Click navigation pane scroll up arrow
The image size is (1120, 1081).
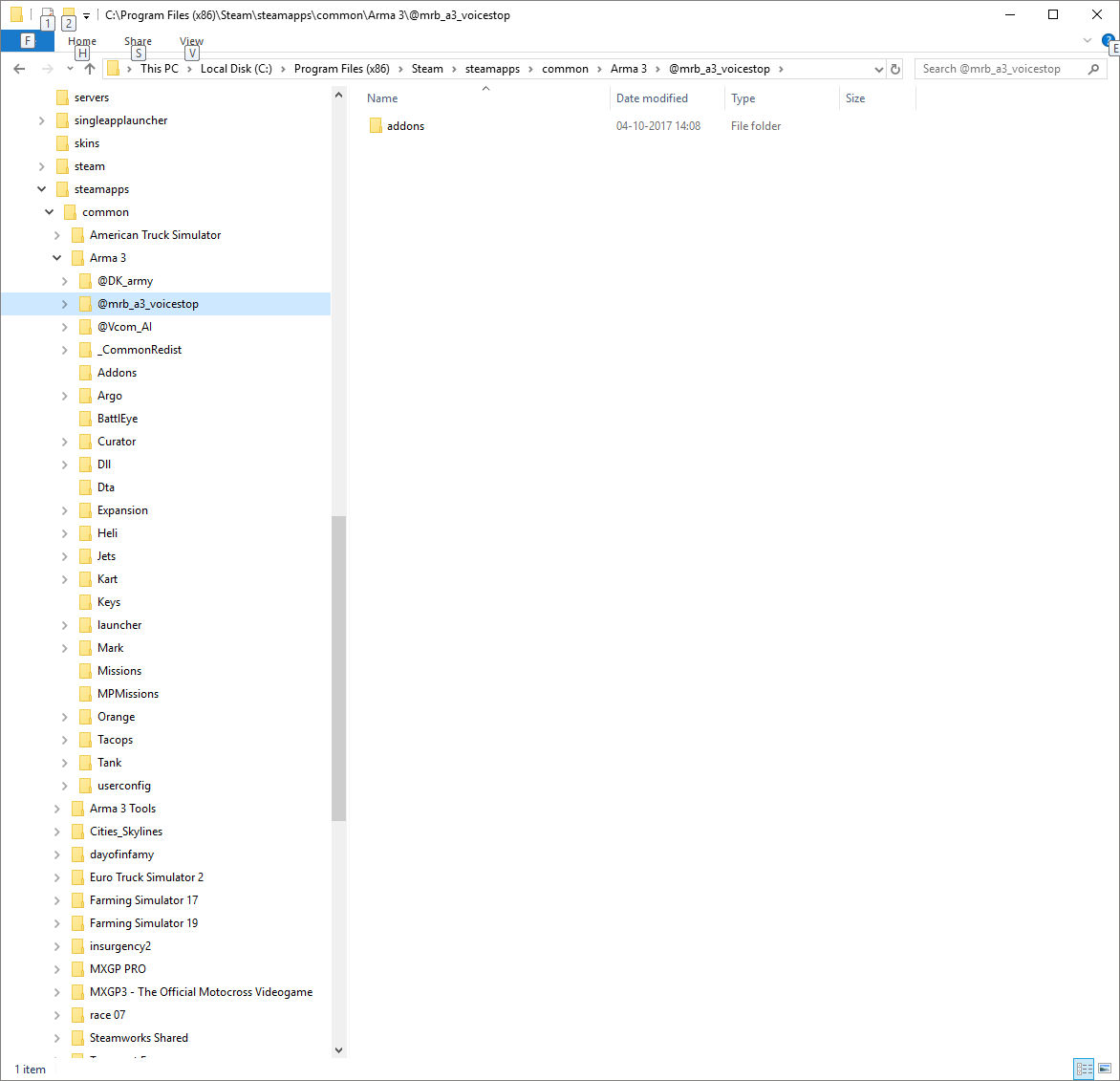(338, 95)
